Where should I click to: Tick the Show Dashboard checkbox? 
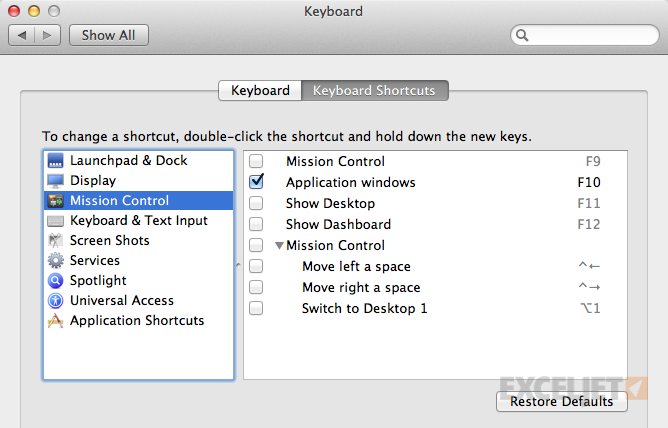coord(256,224)
